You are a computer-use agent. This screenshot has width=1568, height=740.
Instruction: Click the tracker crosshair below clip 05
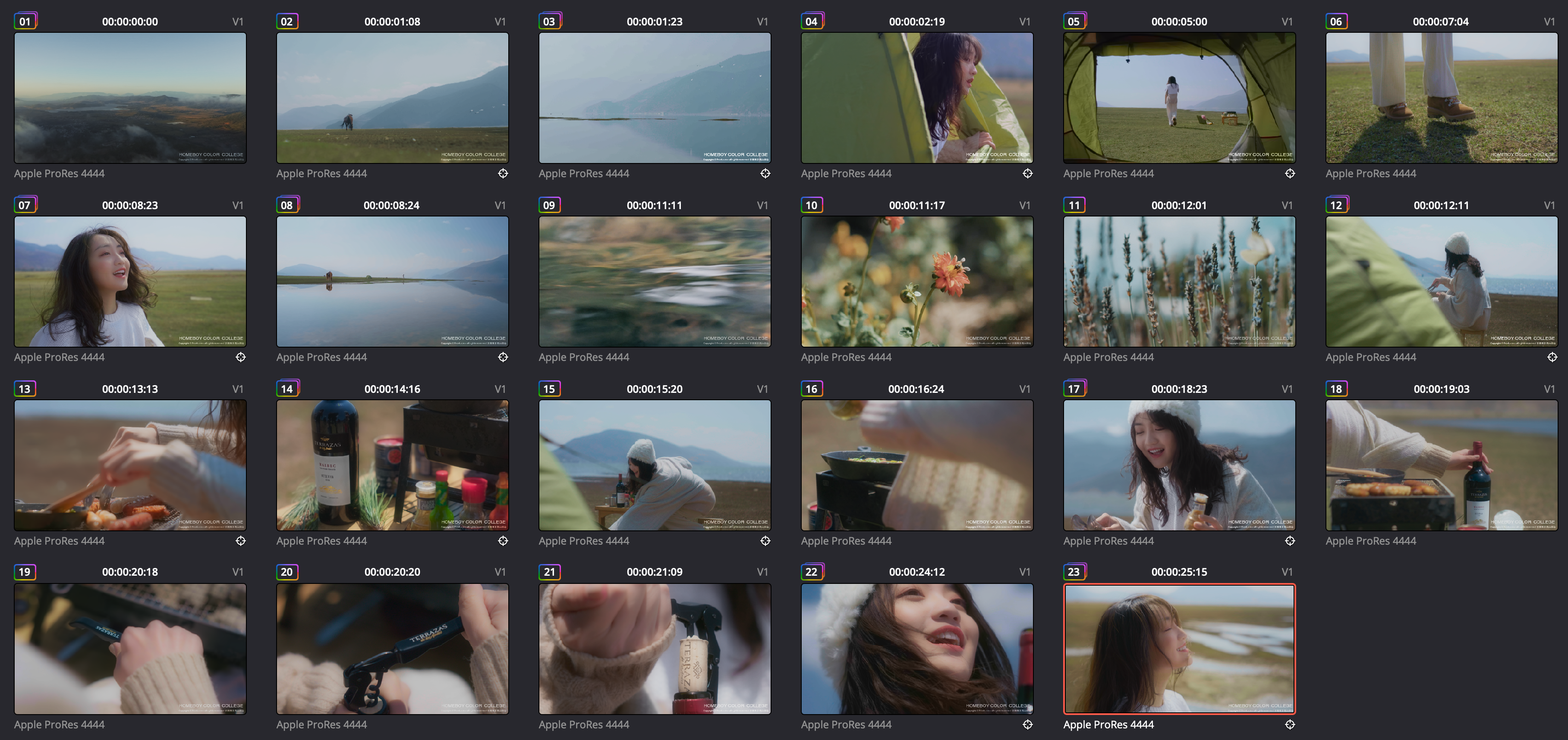tap(1290, 173)
